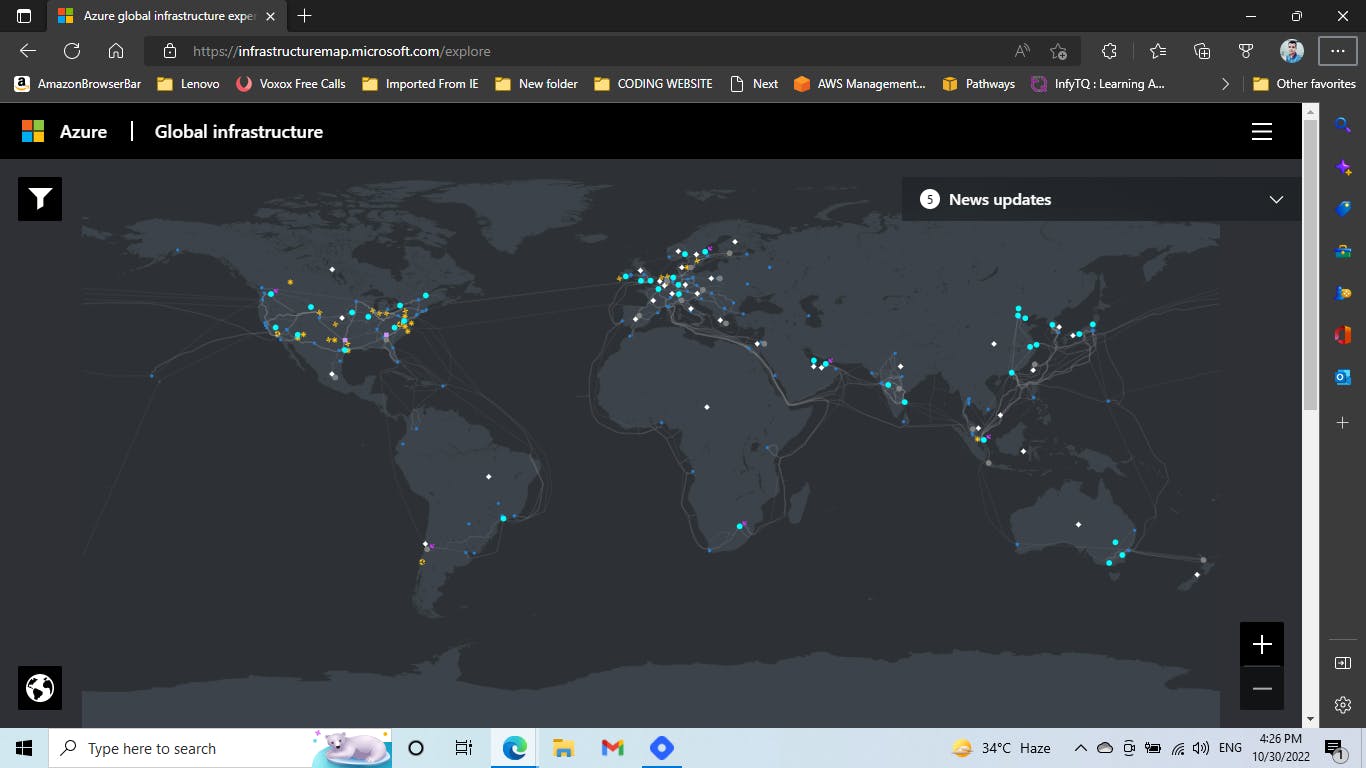The image size is (1366, 768).
Task: Open Tools briefcase icon in sidebar
Action: click(x=1343, y=251)
